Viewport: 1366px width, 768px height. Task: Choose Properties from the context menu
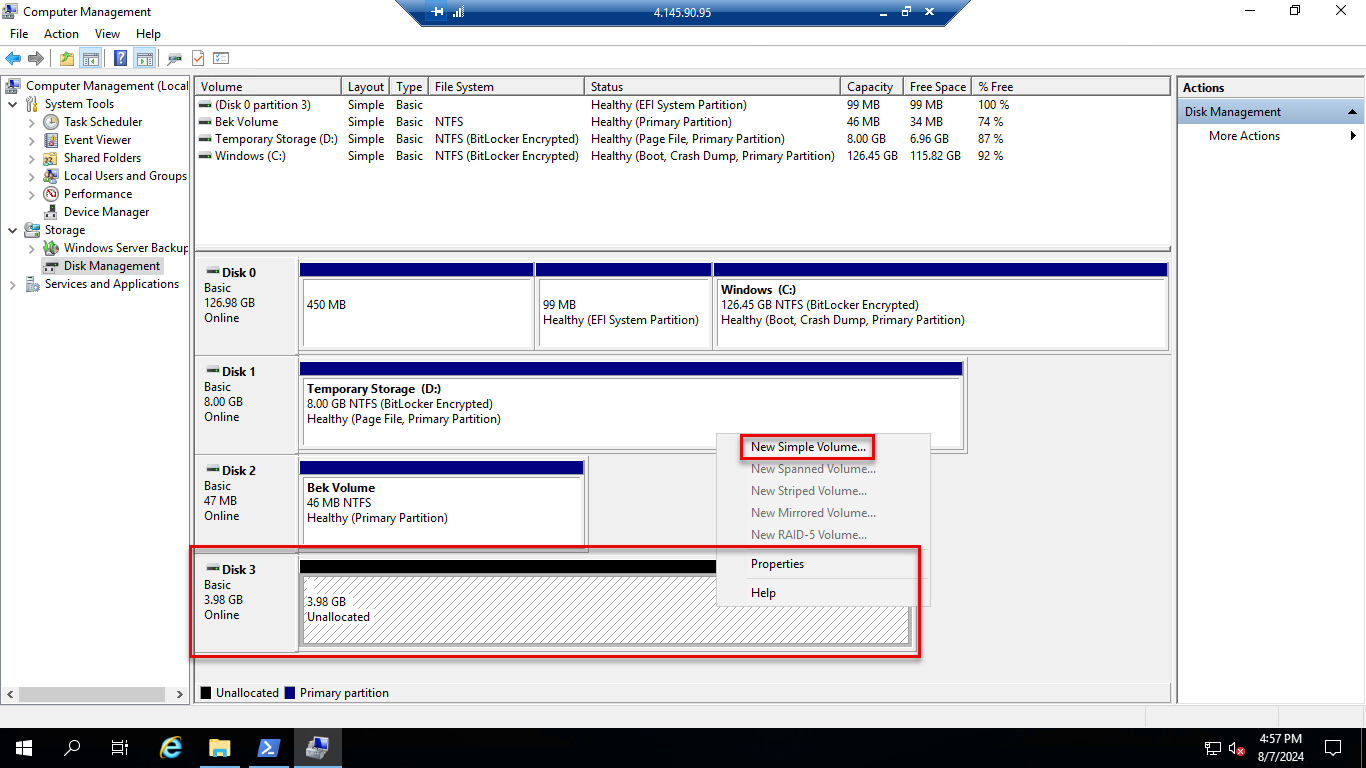click(777, 564)
